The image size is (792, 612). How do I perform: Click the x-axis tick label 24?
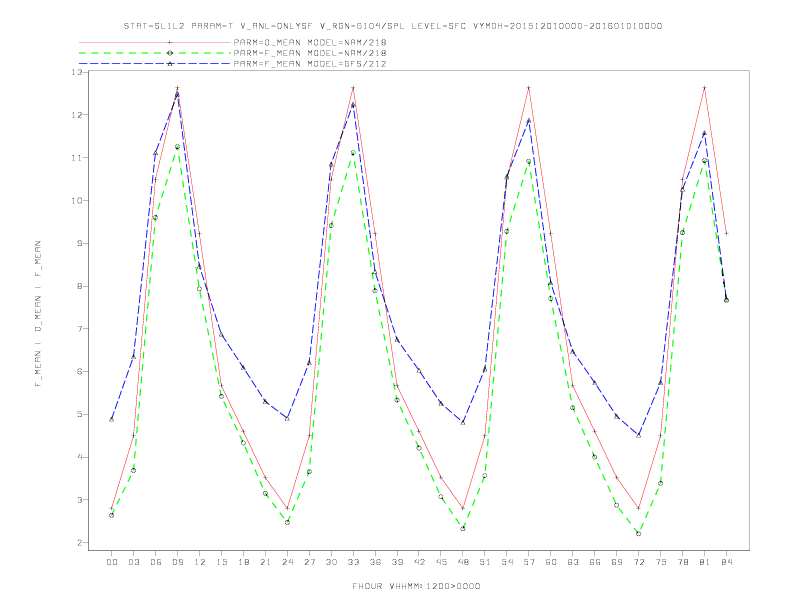coord(287,562)
